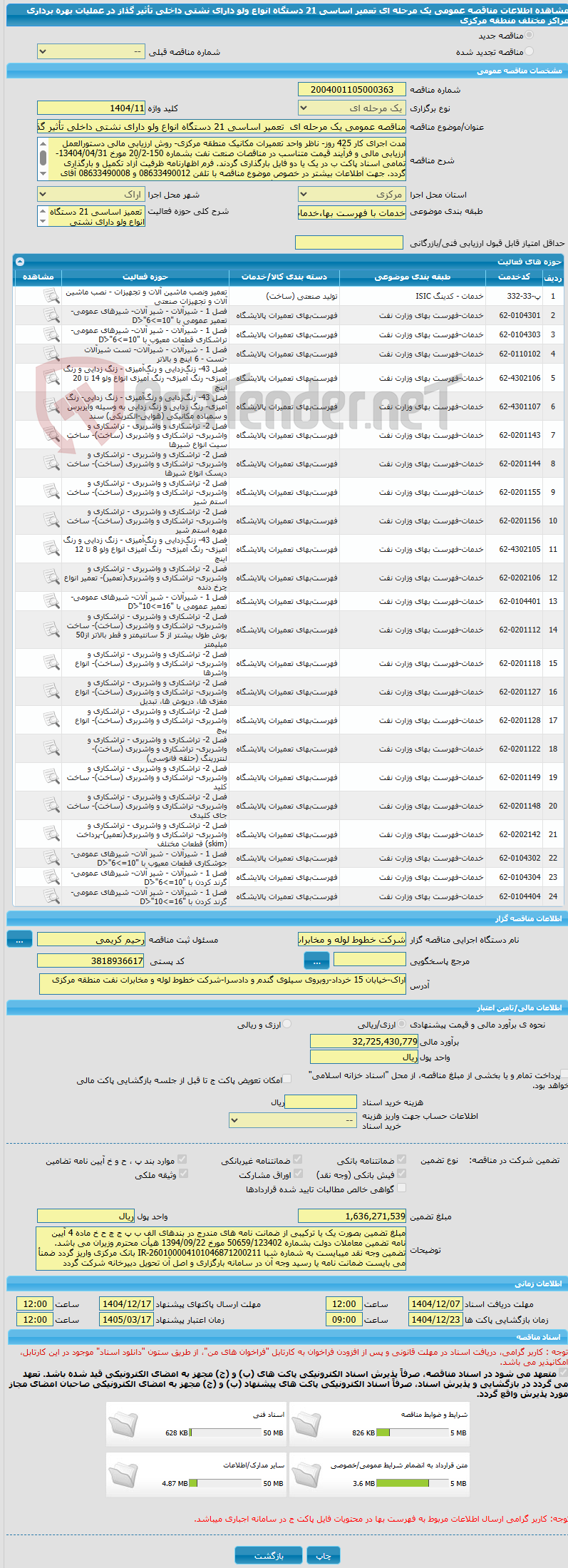
Task: Click the شماره مناقصه number field
Action: (351, 90)
